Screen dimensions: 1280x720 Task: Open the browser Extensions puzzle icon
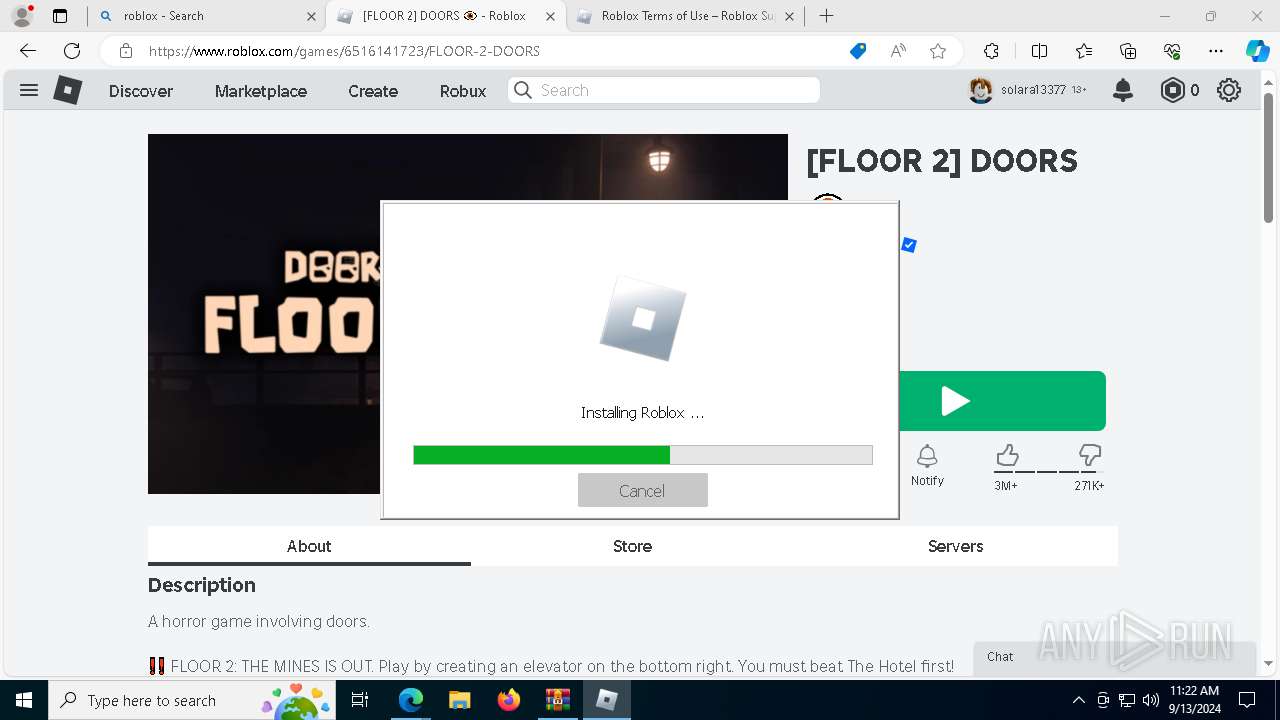(x=991, y=51)
